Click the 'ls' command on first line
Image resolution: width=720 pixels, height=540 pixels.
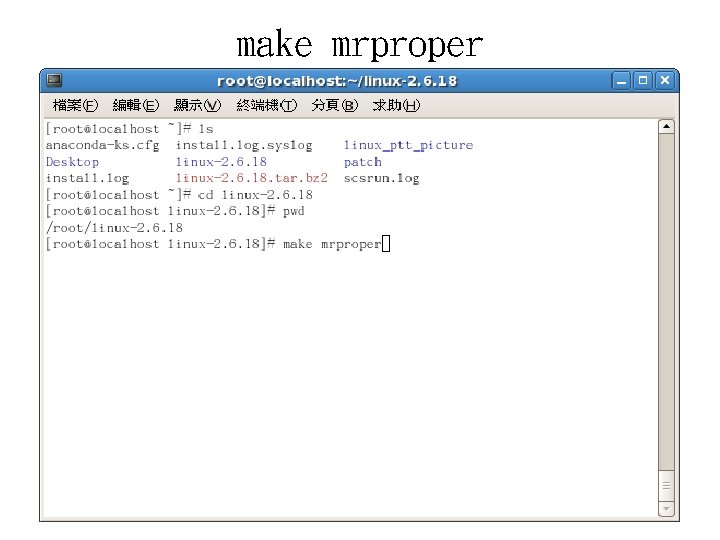tap(206, 129)
